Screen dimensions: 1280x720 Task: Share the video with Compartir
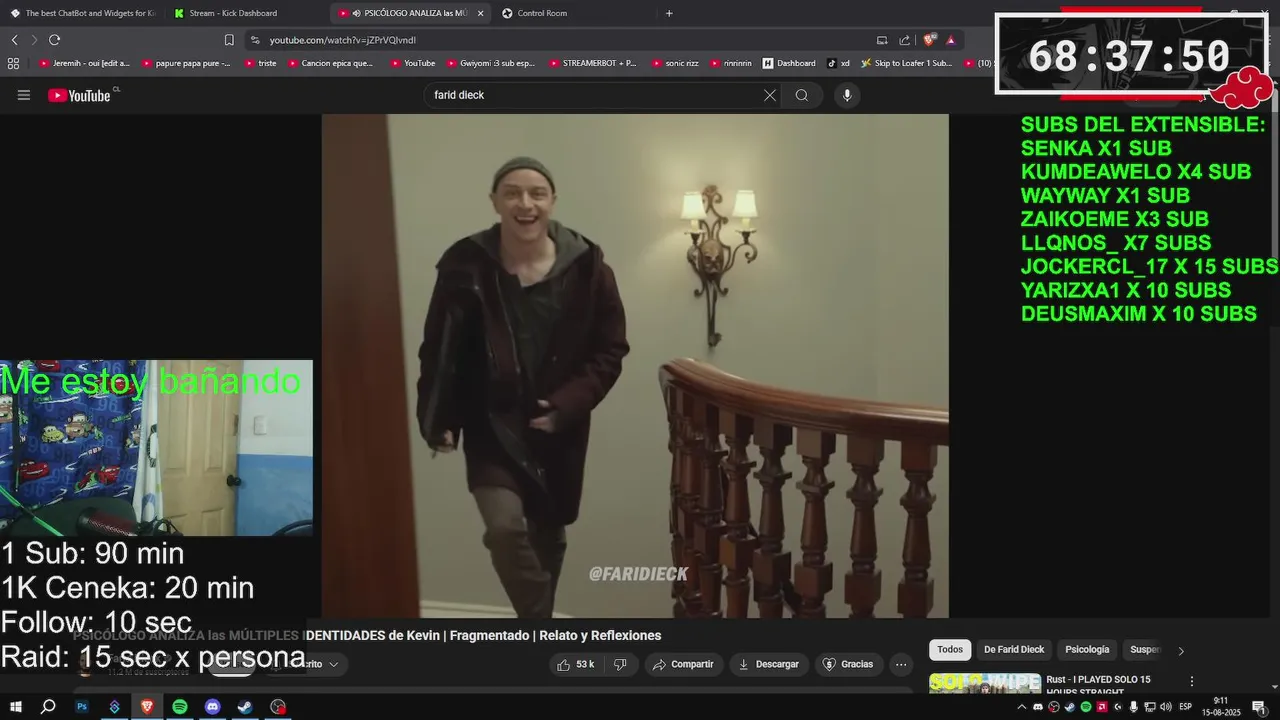click(683, 664)
